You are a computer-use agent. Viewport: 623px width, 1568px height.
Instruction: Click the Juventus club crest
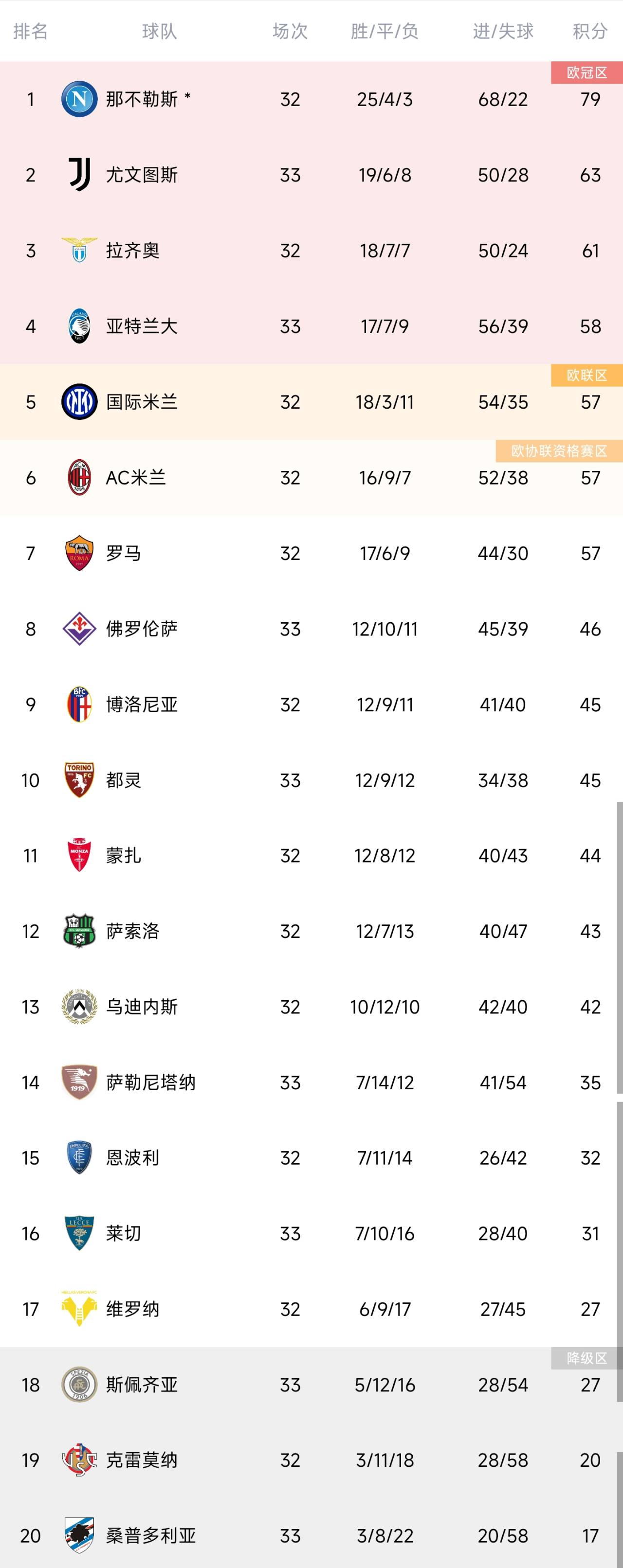[x=79, y=173]
